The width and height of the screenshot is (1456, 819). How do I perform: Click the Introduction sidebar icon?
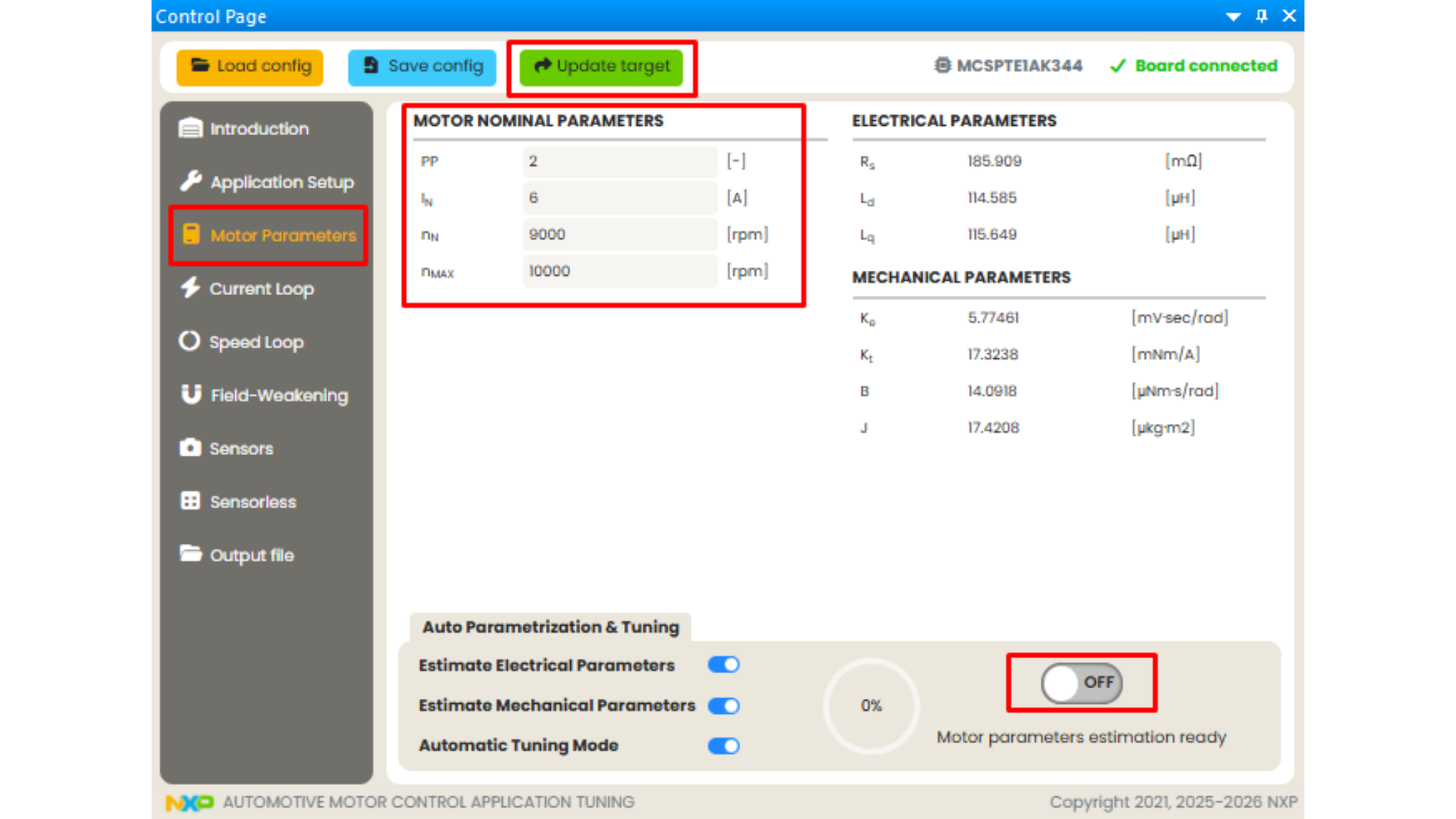point(190,128)
